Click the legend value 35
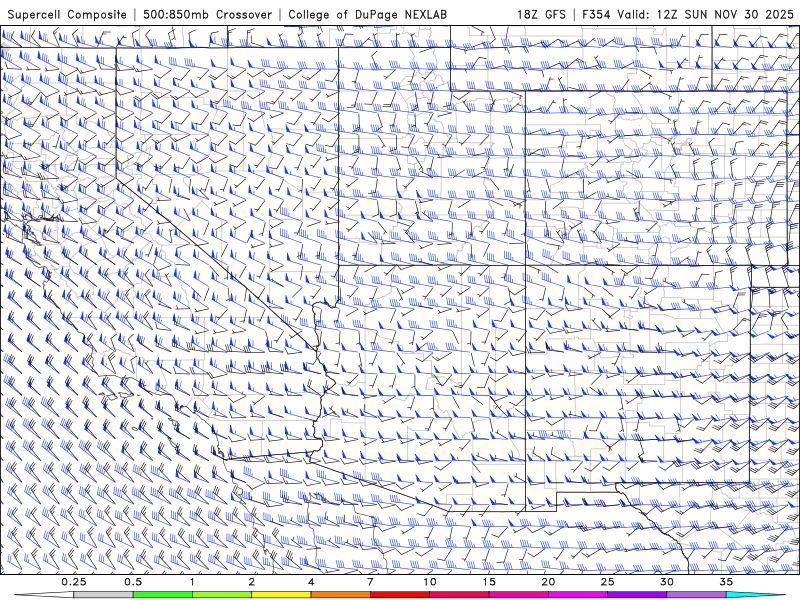800x600 pixels. [726, 582]
